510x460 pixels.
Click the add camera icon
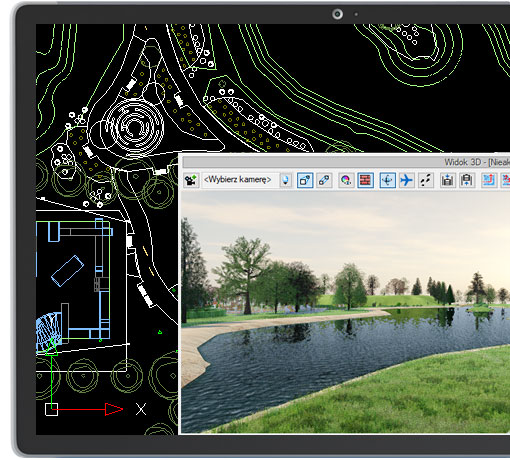pos(191,180)
